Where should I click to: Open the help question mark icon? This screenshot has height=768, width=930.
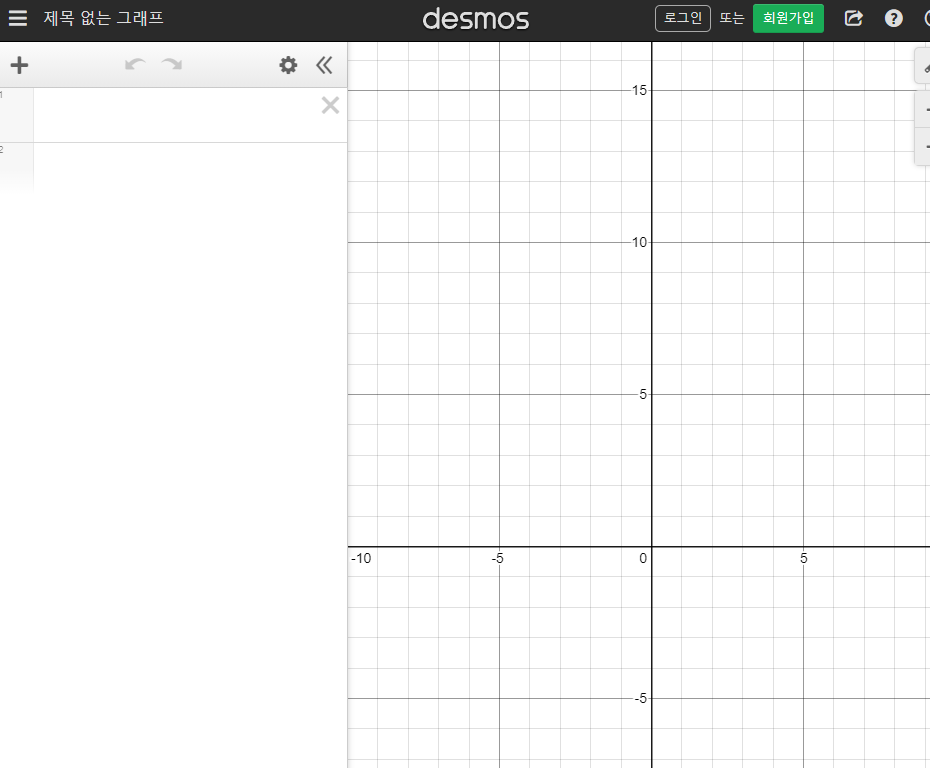pyautogui.click(x=893, y=18)
